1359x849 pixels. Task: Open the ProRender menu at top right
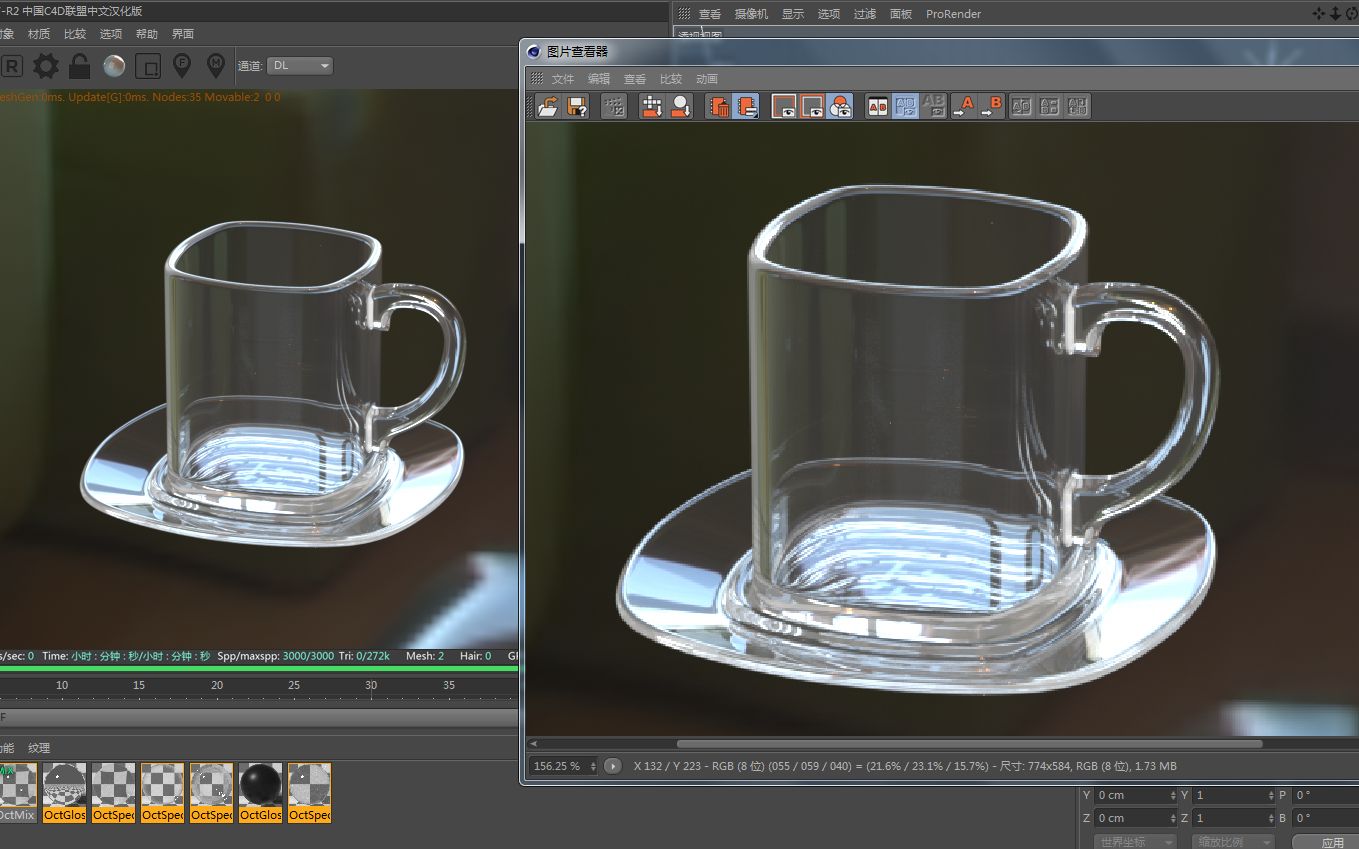point(952,14)
